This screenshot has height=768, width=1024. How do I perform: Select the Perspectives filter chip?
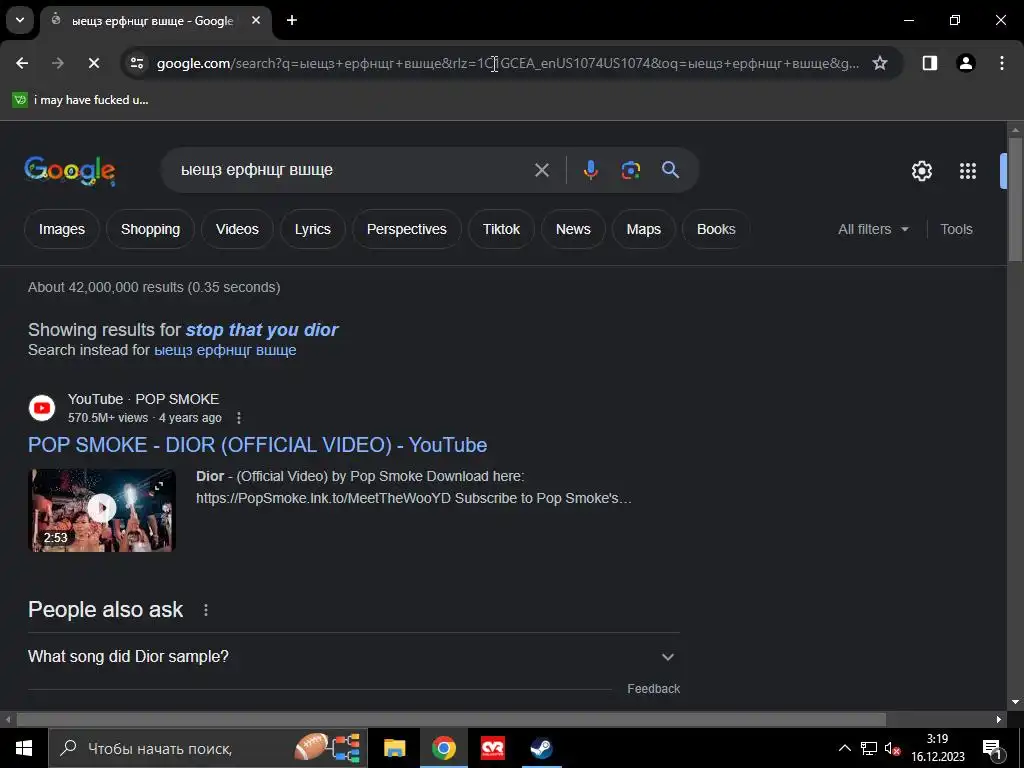(407, 229)
